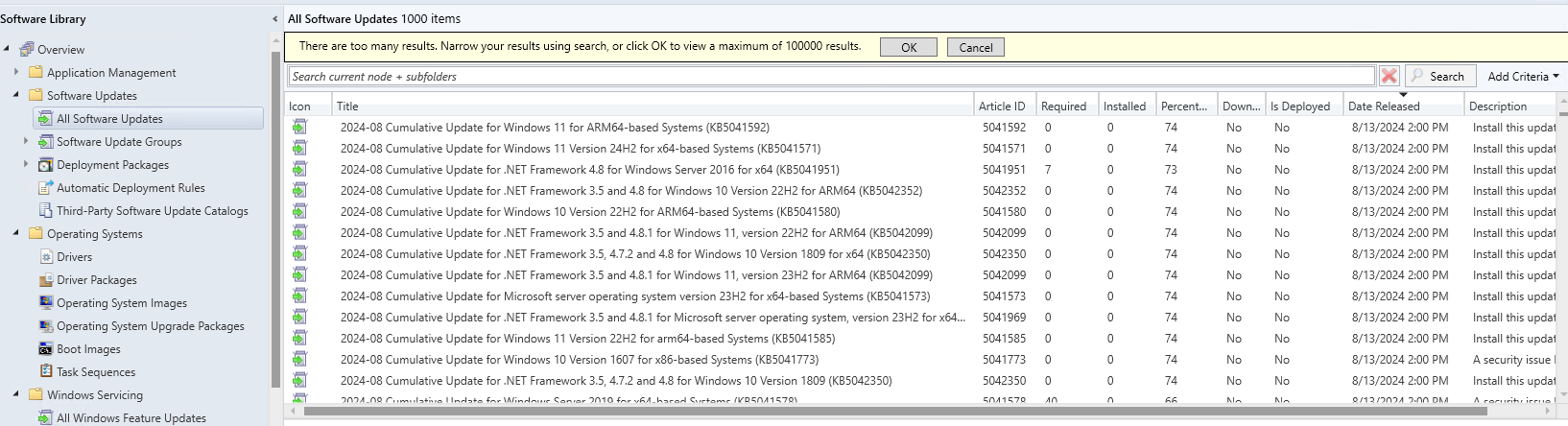Click the Operating System Upgrade Packages icon
The height and width of the screenshot is (426, 1568).
pyautogui.click(x=45, y=325)
